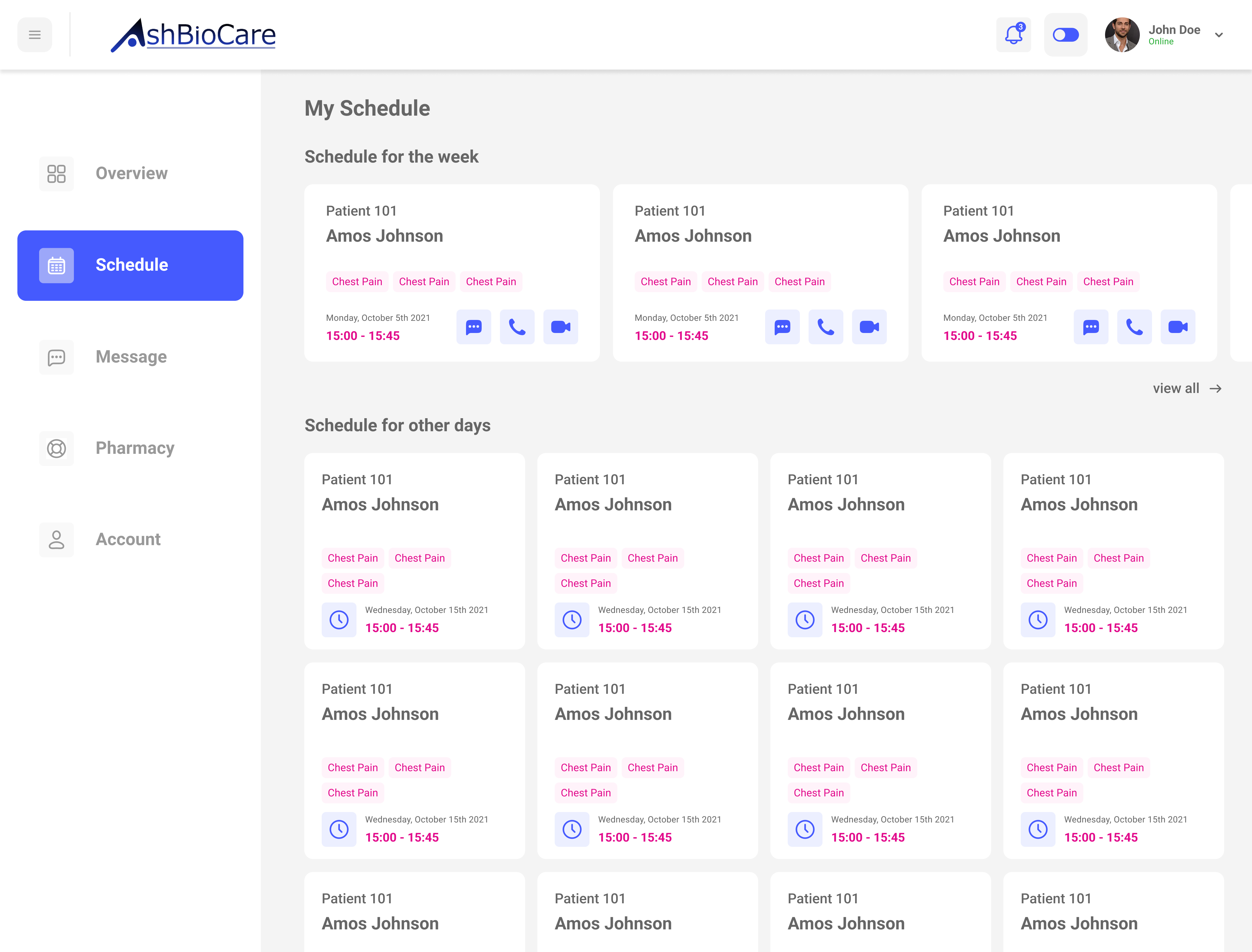1252x952 pixels.
Task: Click clock icon, other days row two, first card
Action: click(339, 830)
